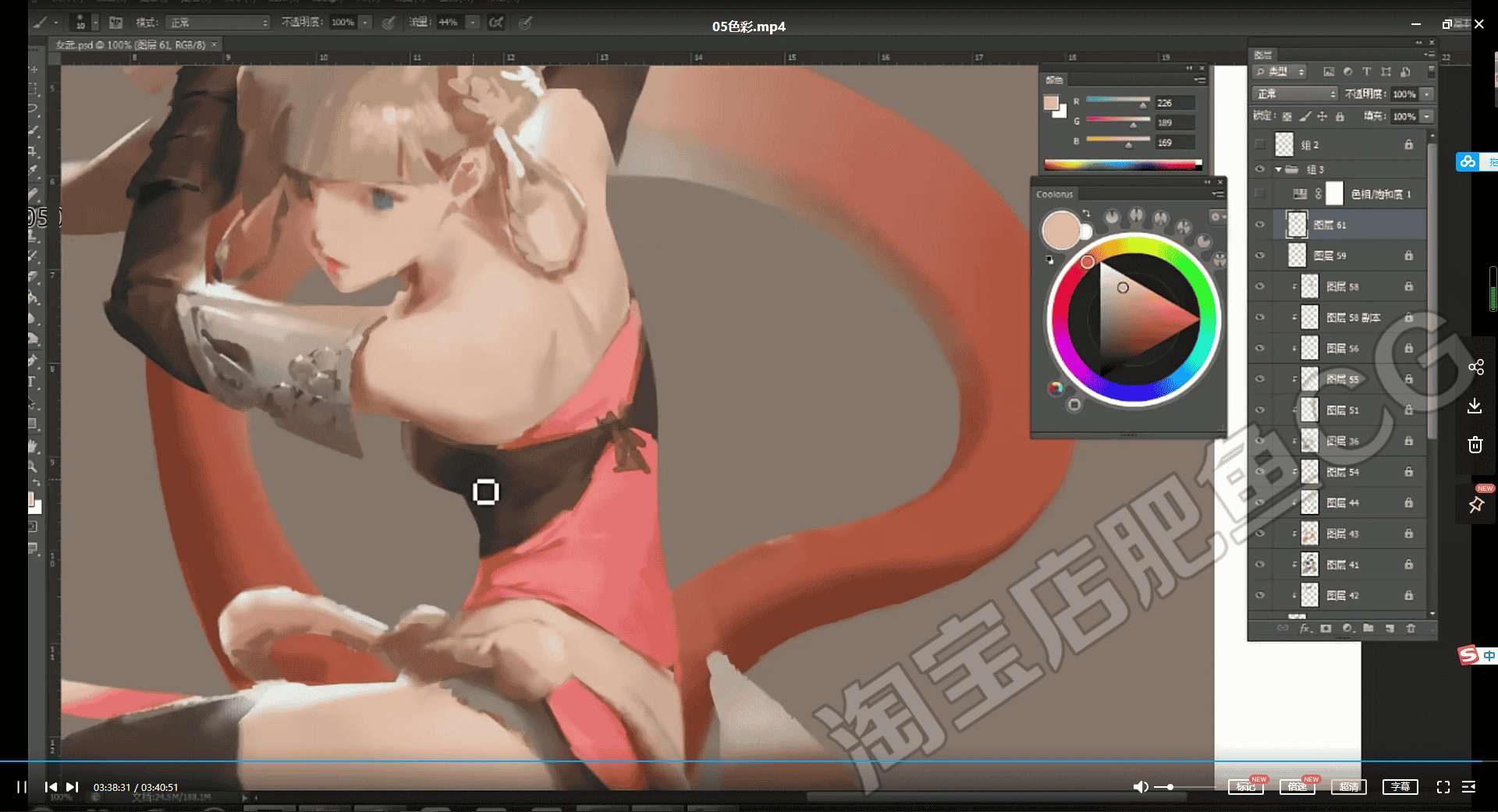
Task: Filter layers by smart object icon
Action: coord(1405,72)
